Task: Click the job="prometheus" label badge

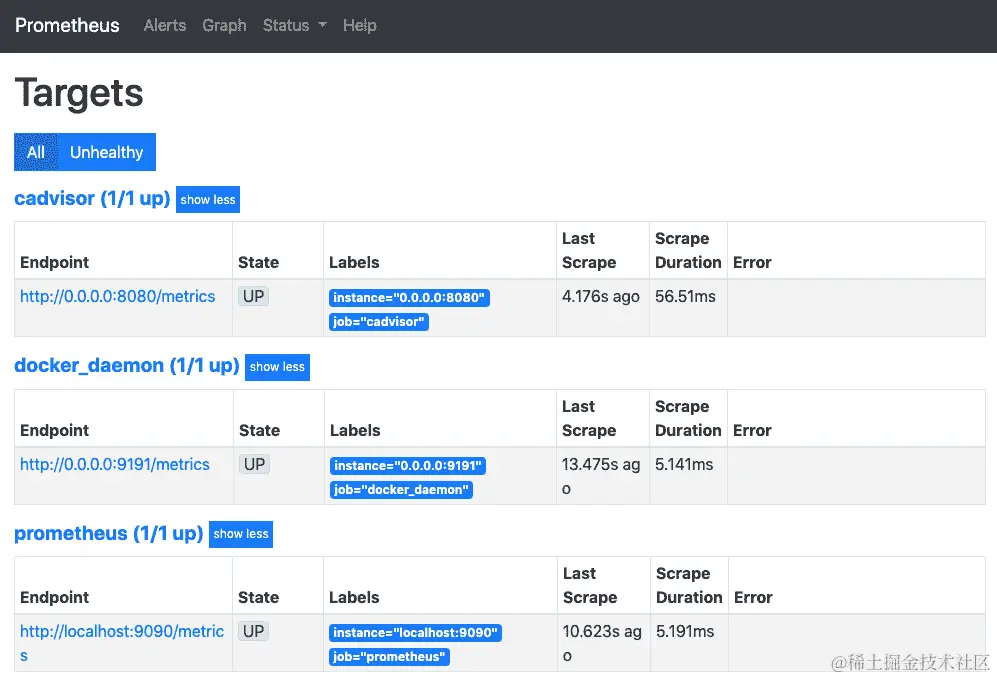Action: [x=388, y=657]
